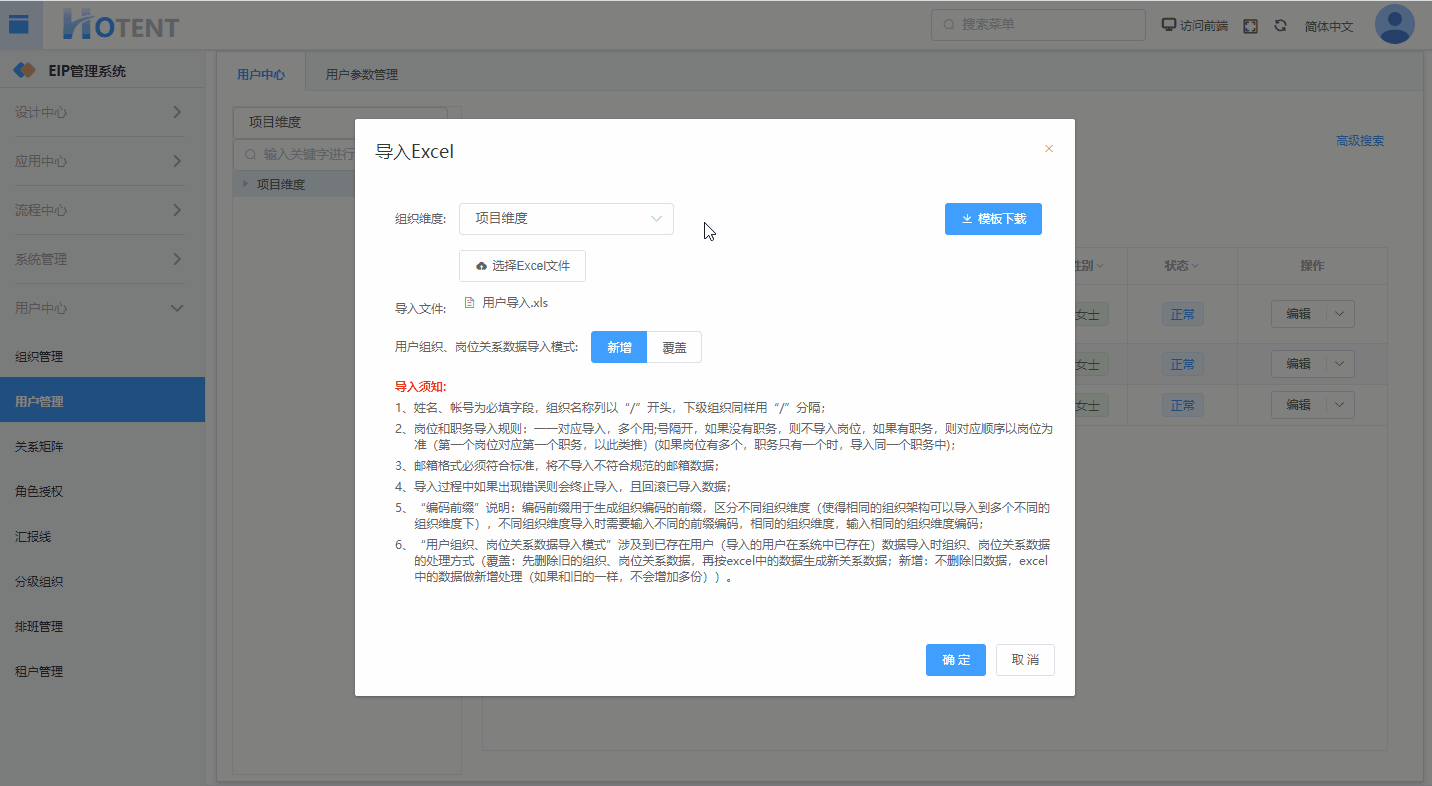Click the 用户导入.xls file entry
The image size is (1432, 786).
[x=514, y=302]
